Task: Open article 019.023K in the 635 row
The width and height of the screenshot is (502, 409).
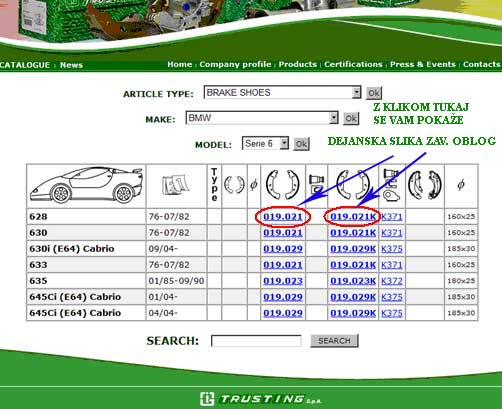Action: pos(353,281)
